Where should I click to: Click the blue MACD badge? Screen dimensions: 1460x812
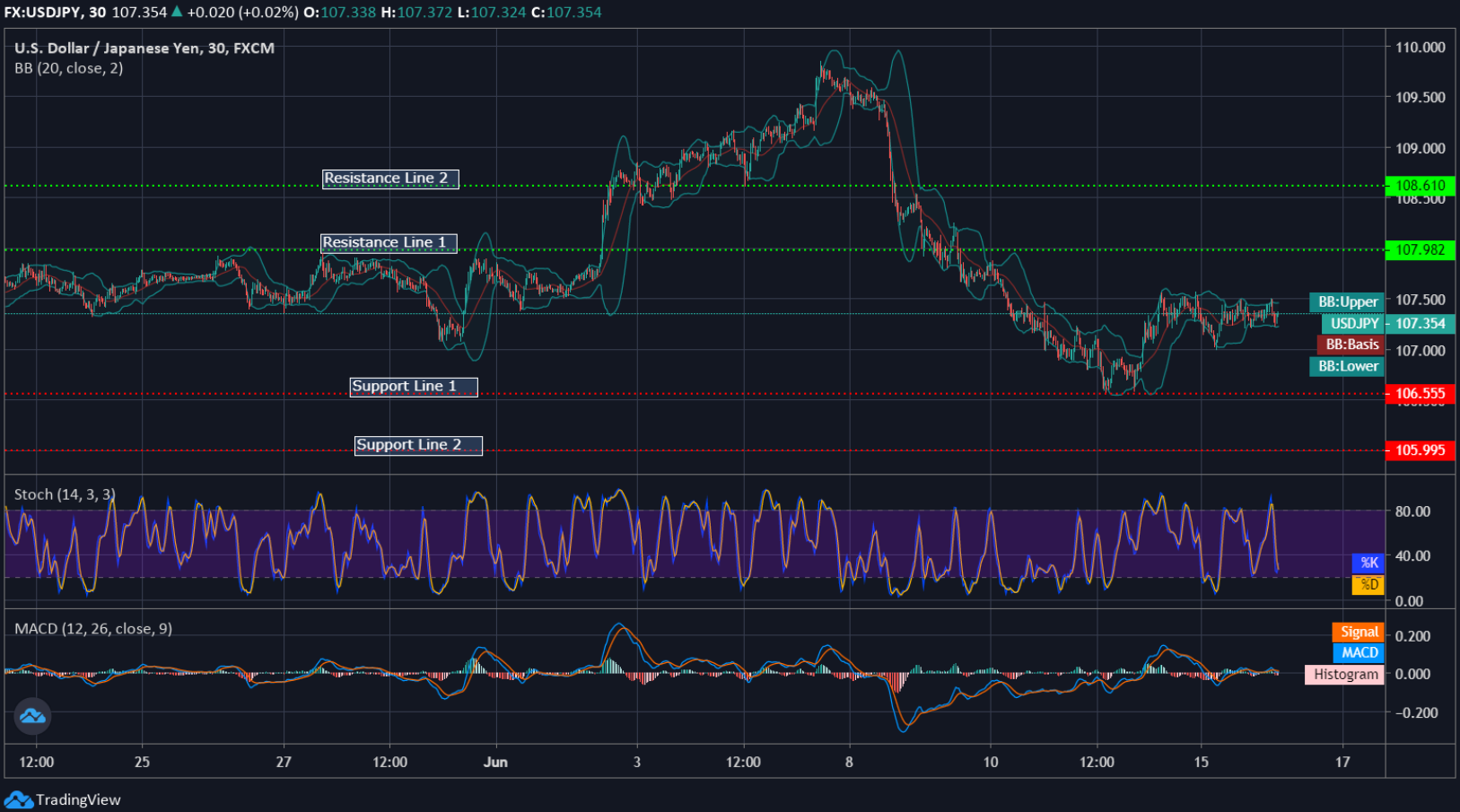(x=1358, y=653)
